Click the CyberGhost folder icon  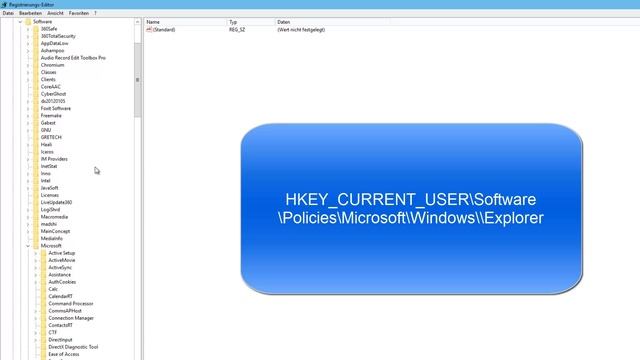coord(36,94)
